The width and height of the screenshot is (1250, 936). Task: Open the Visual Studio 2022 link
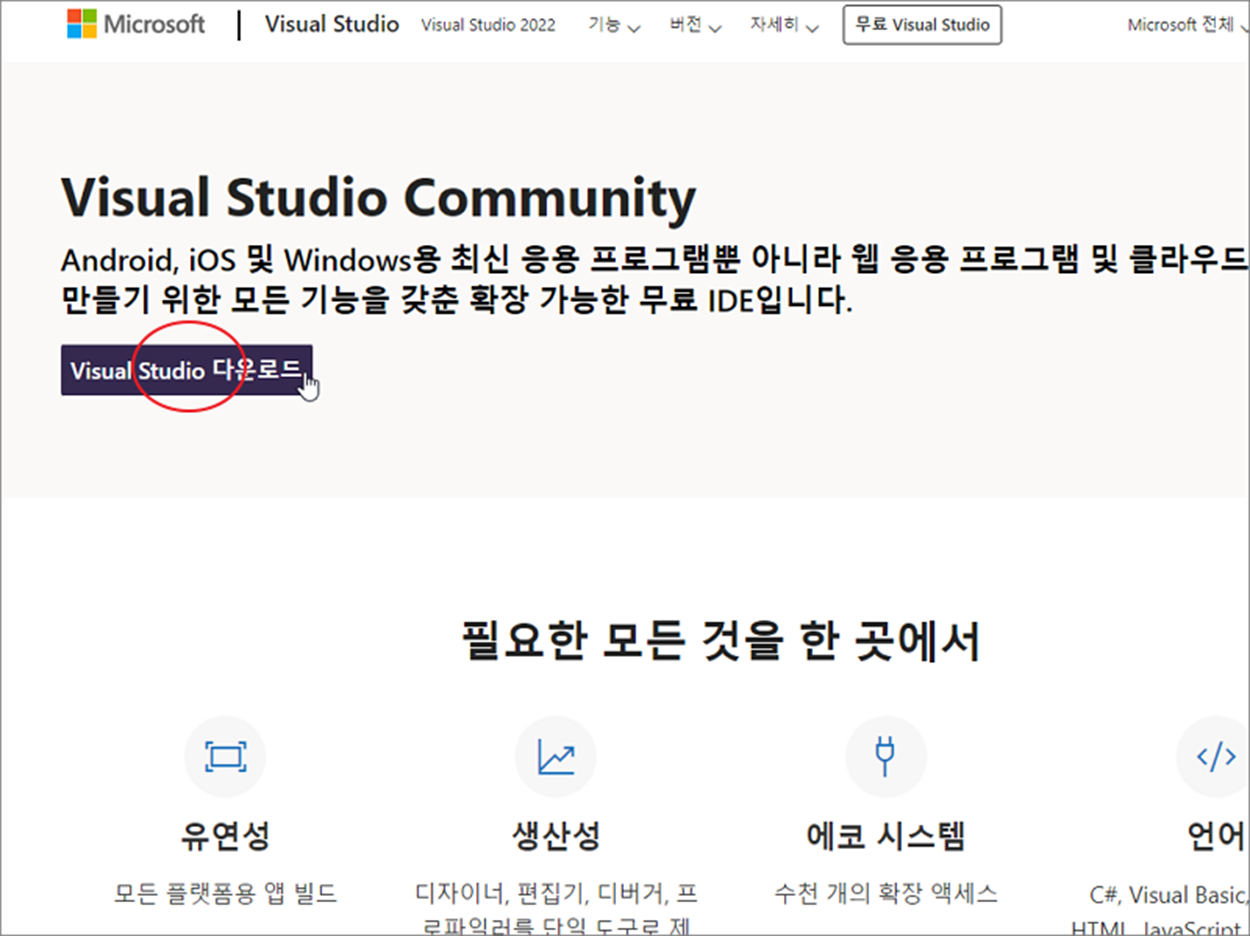pos(488,25)
